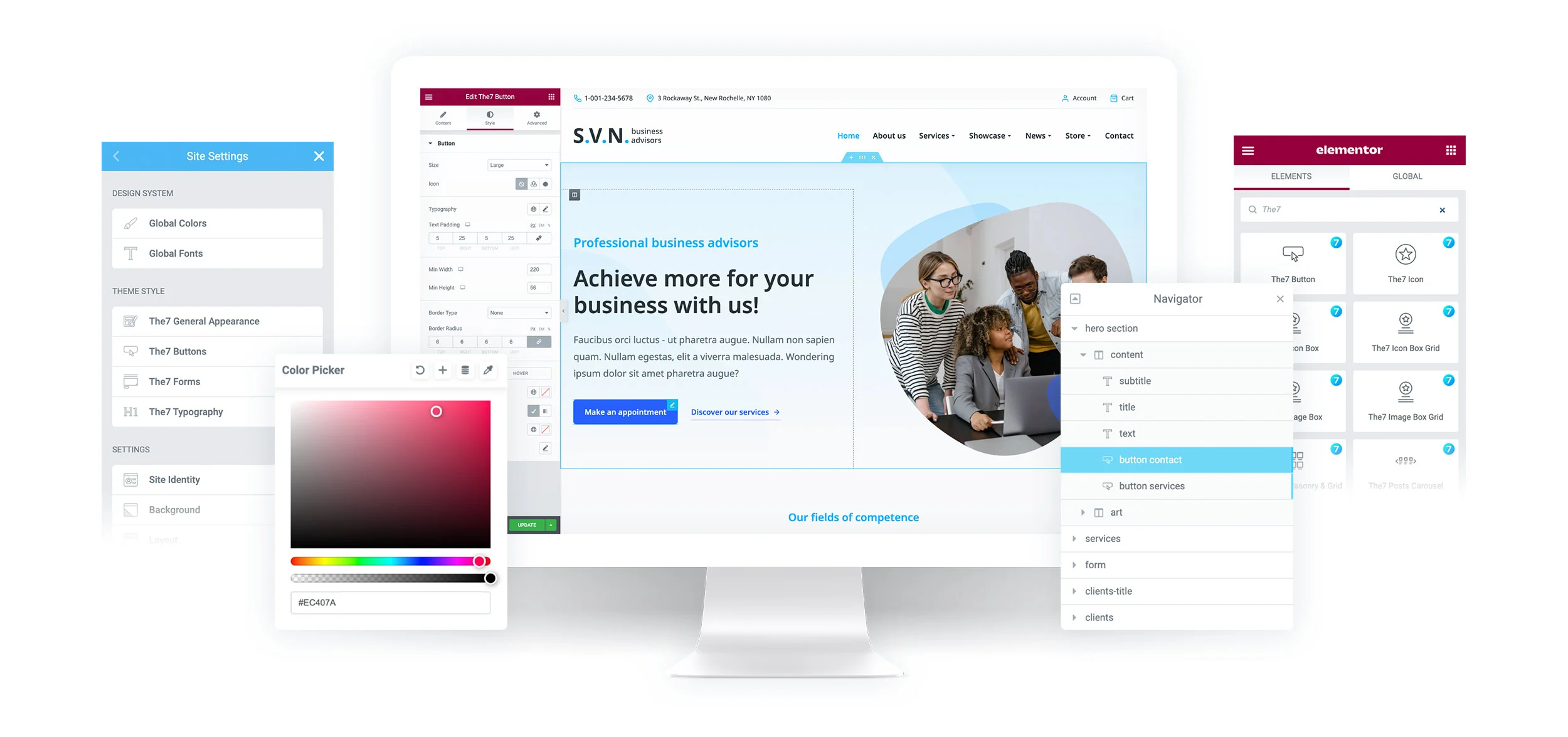
Task: Switch to the Style tab in button editor
Action: tap(490, 117)
